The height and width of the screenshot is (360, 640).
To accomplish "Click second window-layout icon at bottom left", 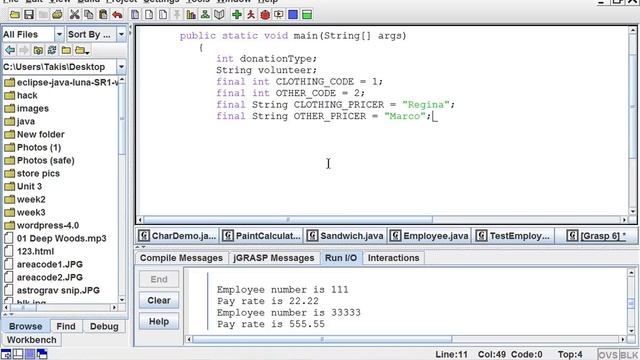I will coord(18,354).
